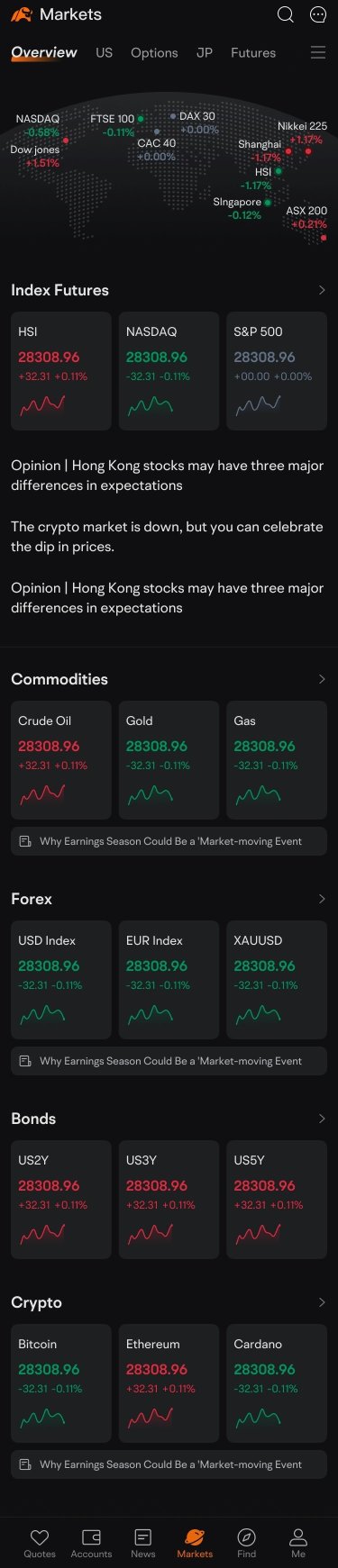
Task: Open Earnings Season article under Commodities
Action: pyautogui.click(x=169, y=841)
